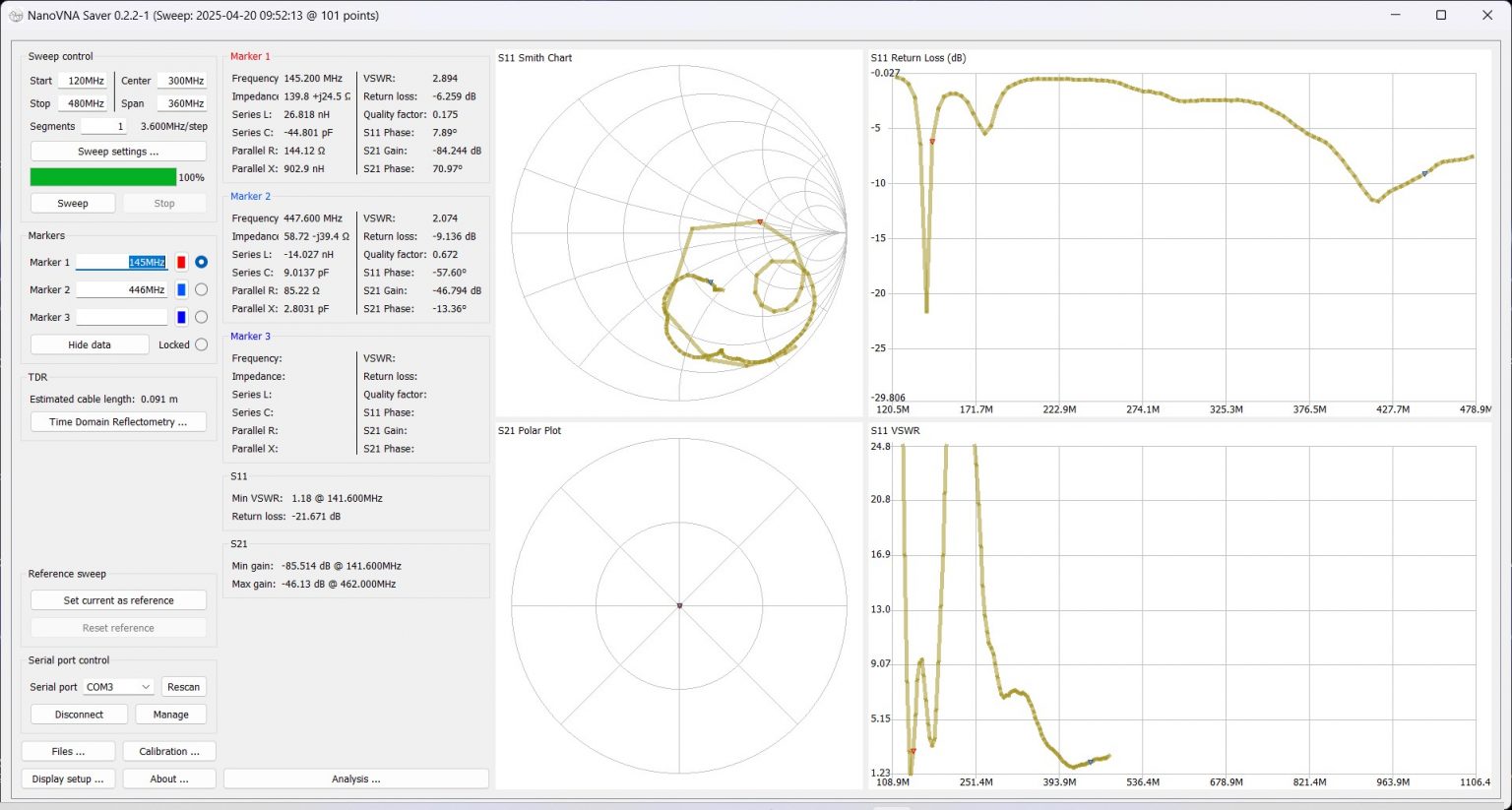1512x810 pixels.
Task: Click Marker 2 blue color swatch
Action: pos(181,289)
